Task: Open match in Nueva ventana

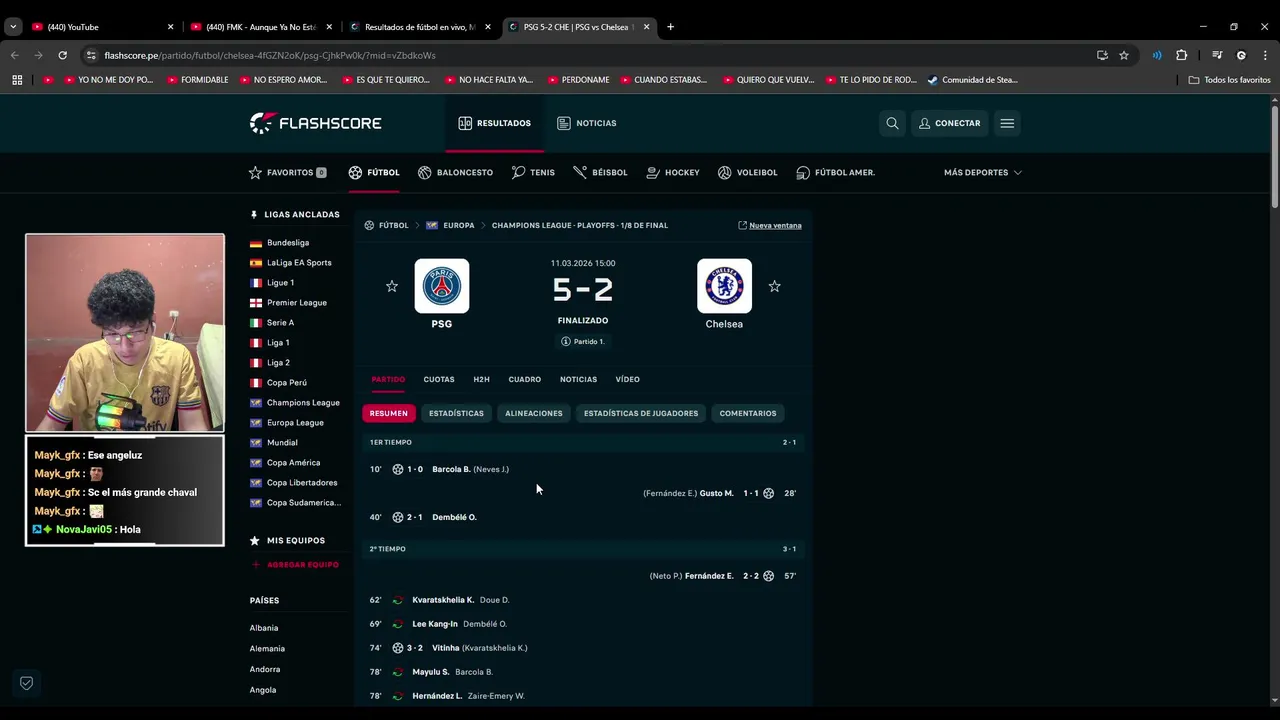Action: point(770,225)
